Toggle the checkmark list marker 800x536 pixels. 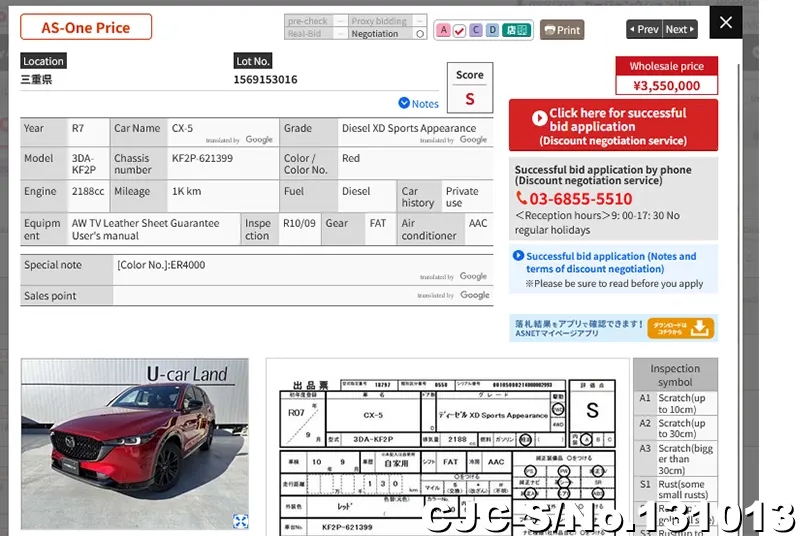tap(459, 30)
